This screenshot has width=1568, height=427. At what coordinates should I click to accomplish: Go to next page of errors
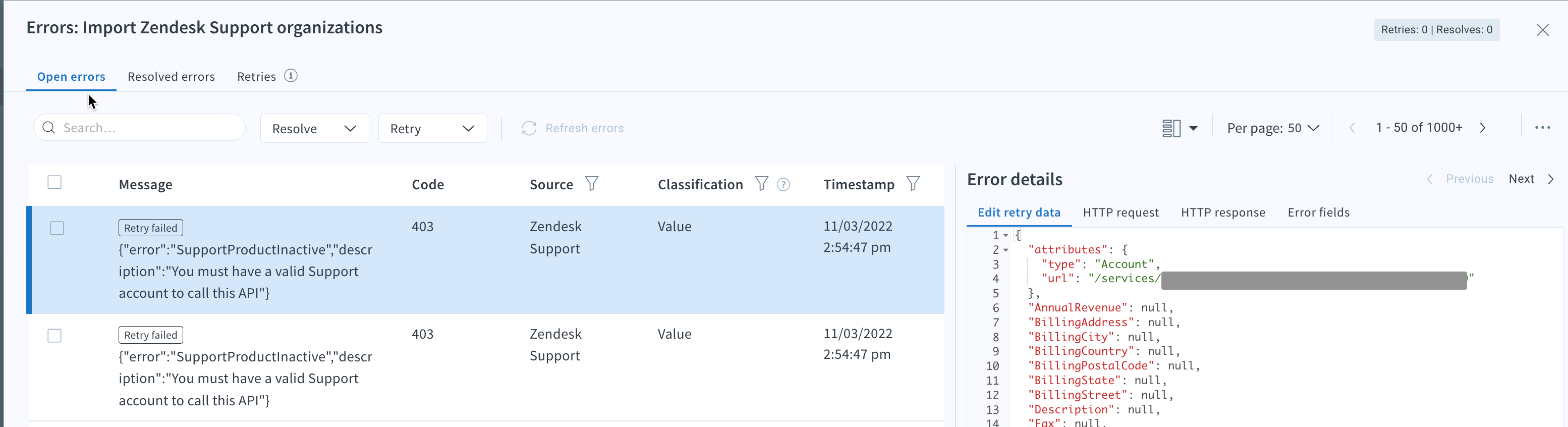click(x=1483, y=128)
